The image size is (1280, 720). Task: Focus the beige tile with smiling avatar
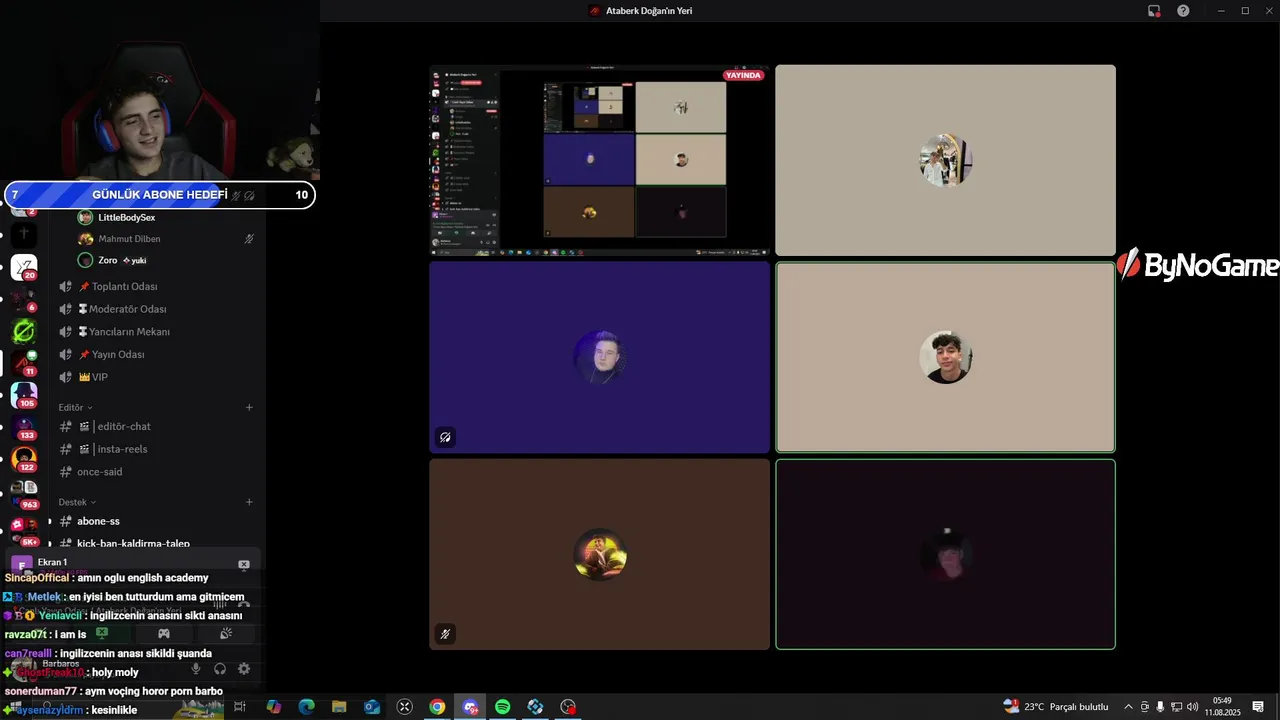click(945, 357)
